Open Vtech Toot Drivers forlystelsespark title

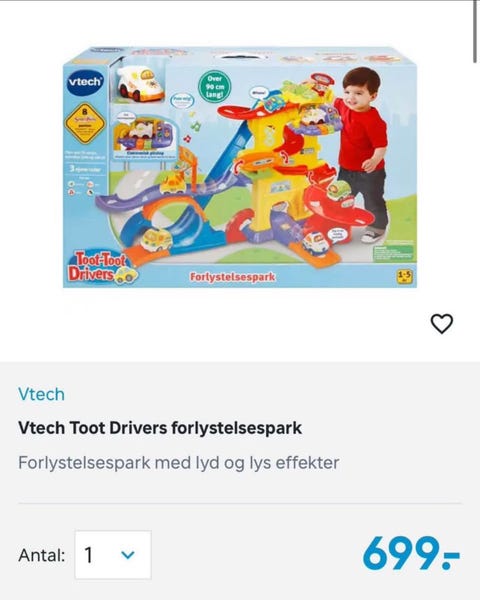[160, 428]
